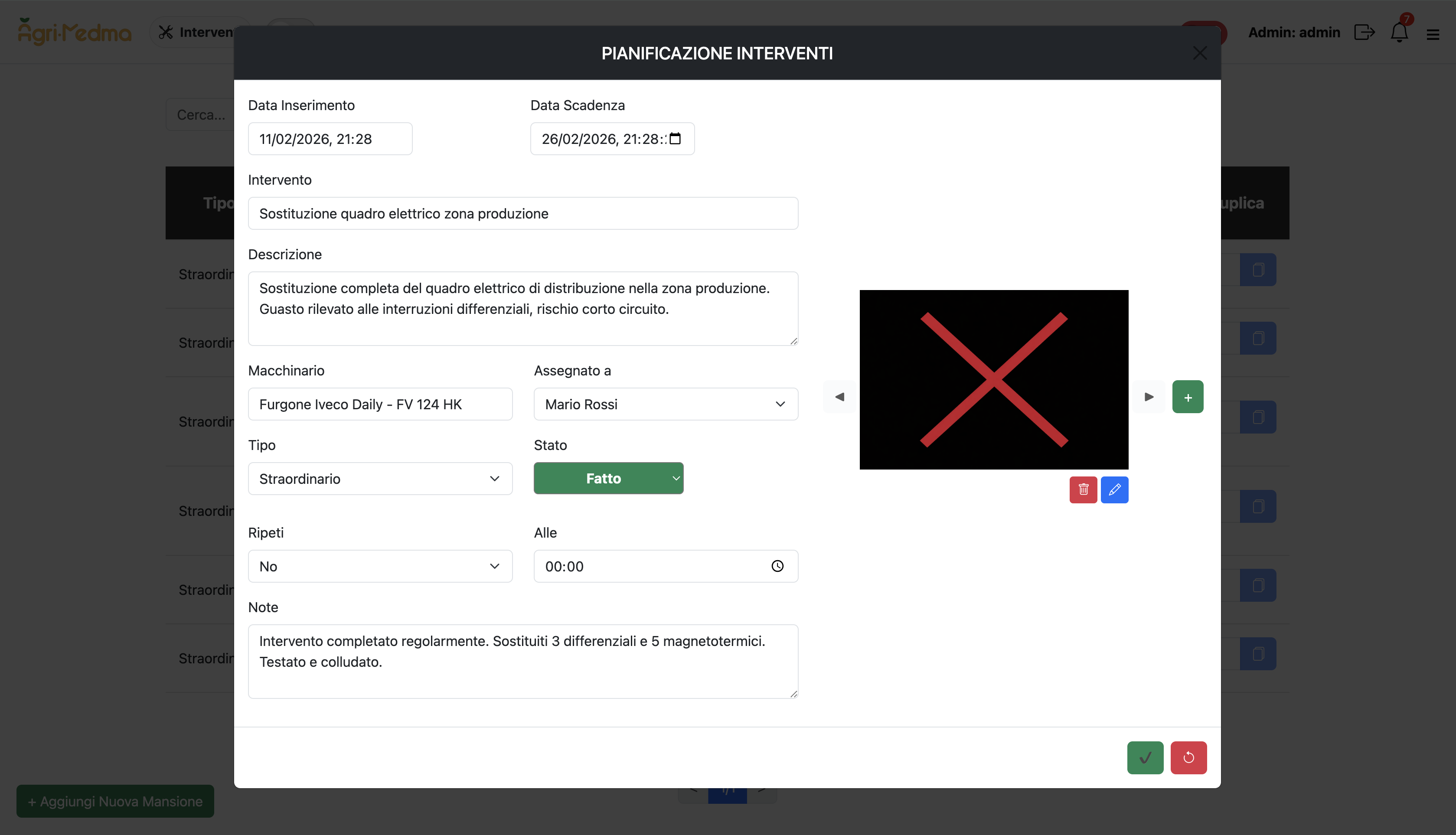This screenshot has width=1456, height=835.
Task: Edit the Intervento title field
Action: coord(523,213)
